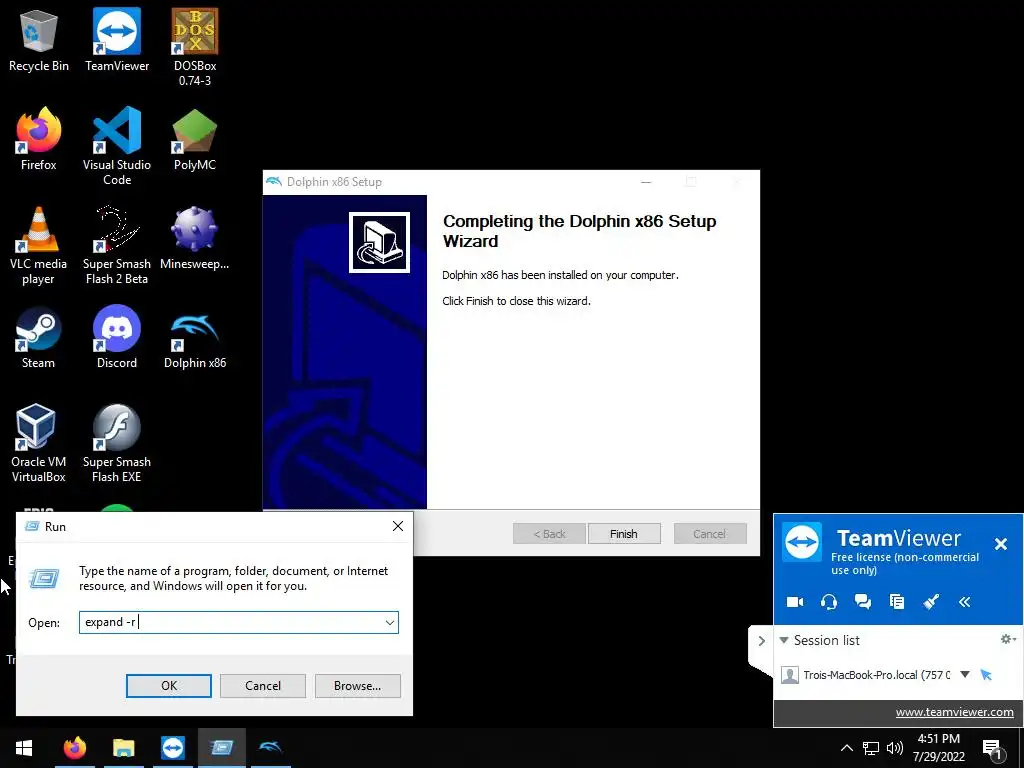Open dropdown arrow next to Trois-MacBook-Pro.local session
This screenshot has height=768, width=1024.
pos(965,674)
